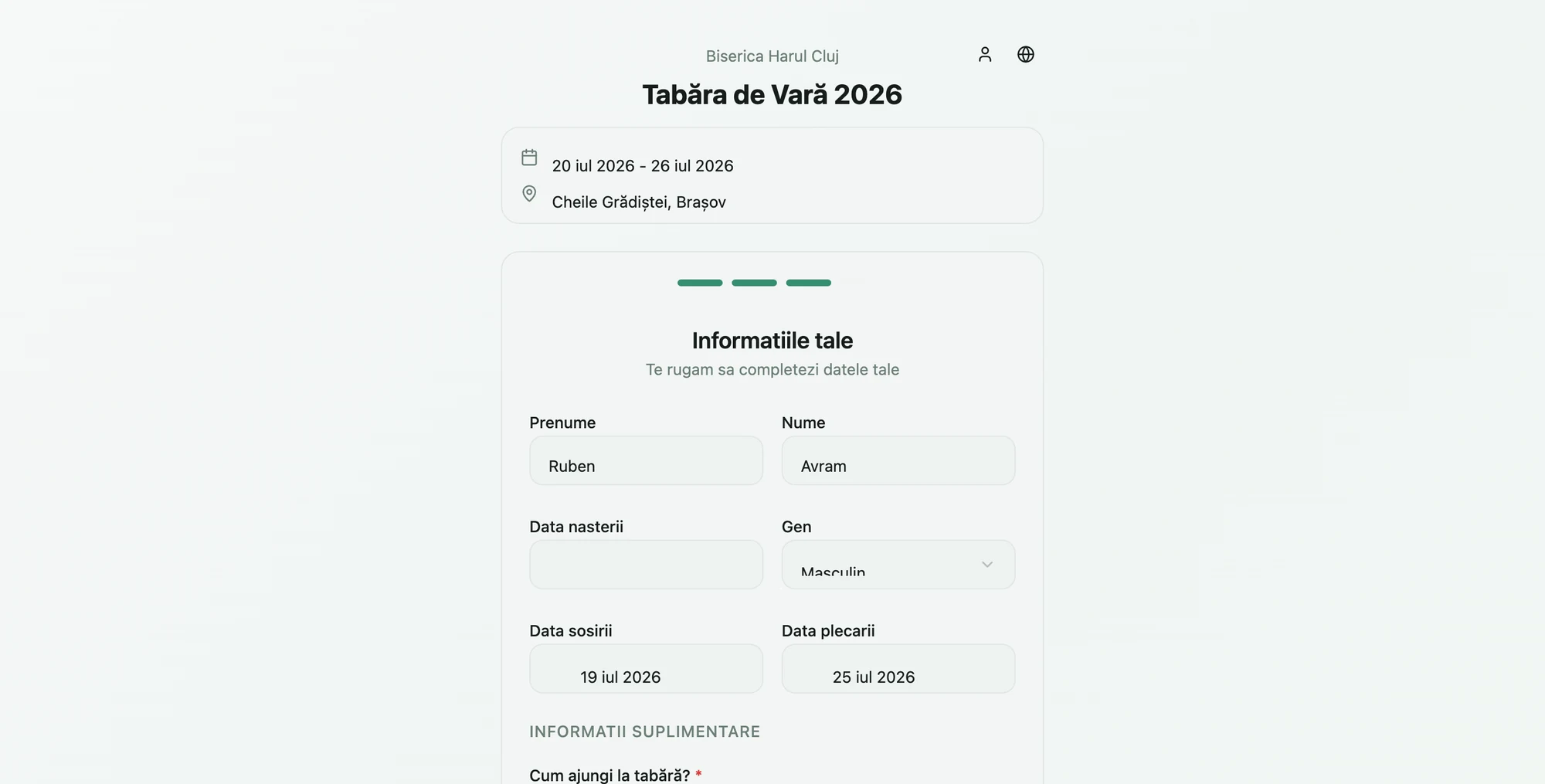
Task: Select the first progress step bar
Action: [x=700, y=283]
